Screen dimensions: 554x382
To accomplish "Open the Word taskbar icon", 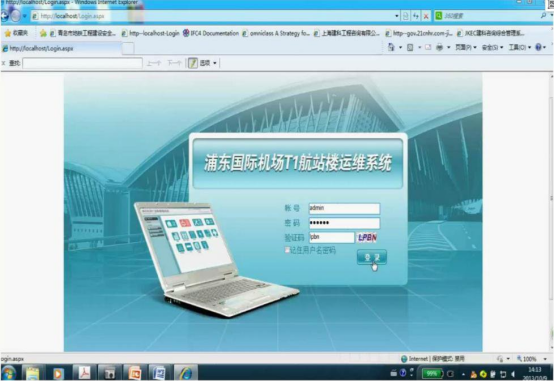I will pyautogui.click(x=159, y=373).
